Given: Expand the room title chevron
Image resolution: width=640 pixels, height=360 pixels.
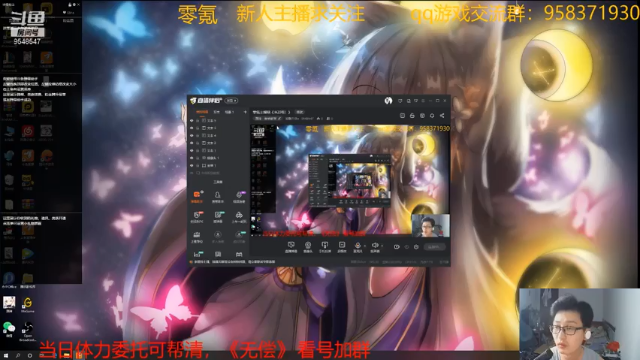Looking at the screenshot, I should click(289, 112).
